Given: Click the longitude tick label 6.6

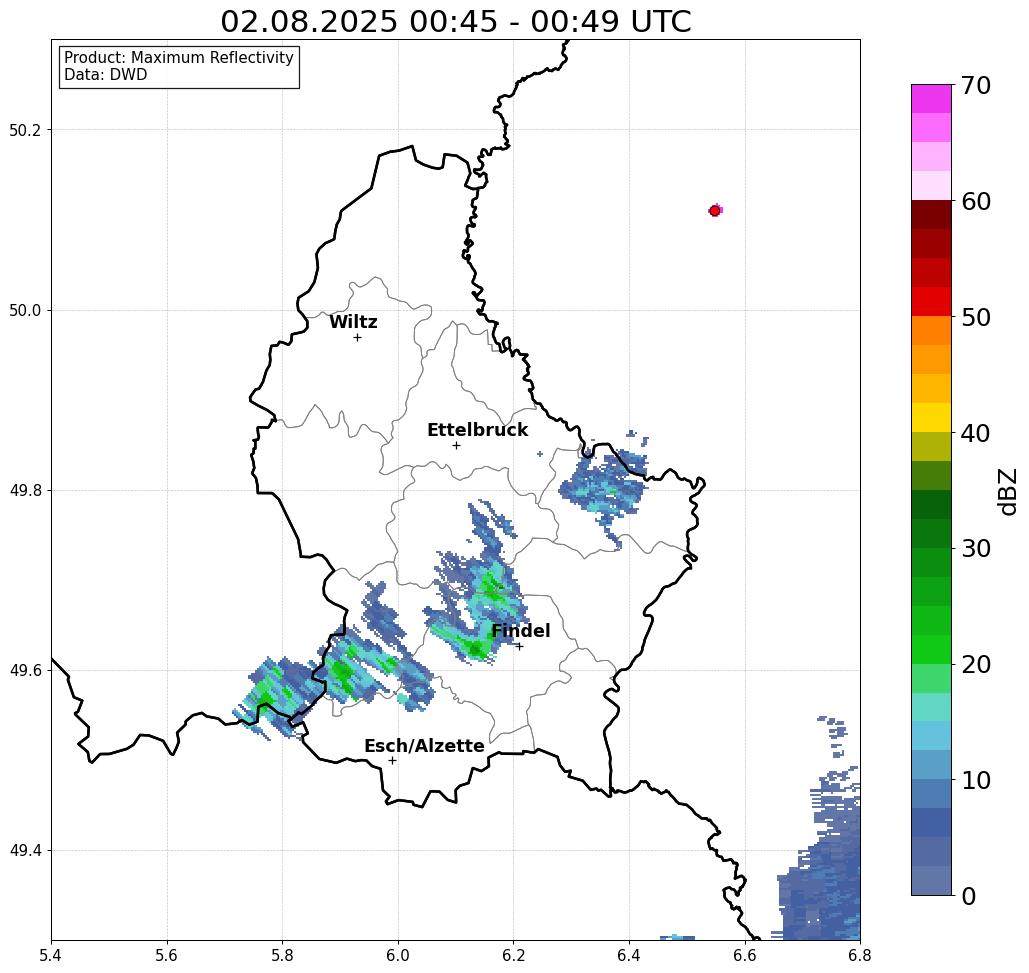Looking at the screenshot, I should point(745,955).
